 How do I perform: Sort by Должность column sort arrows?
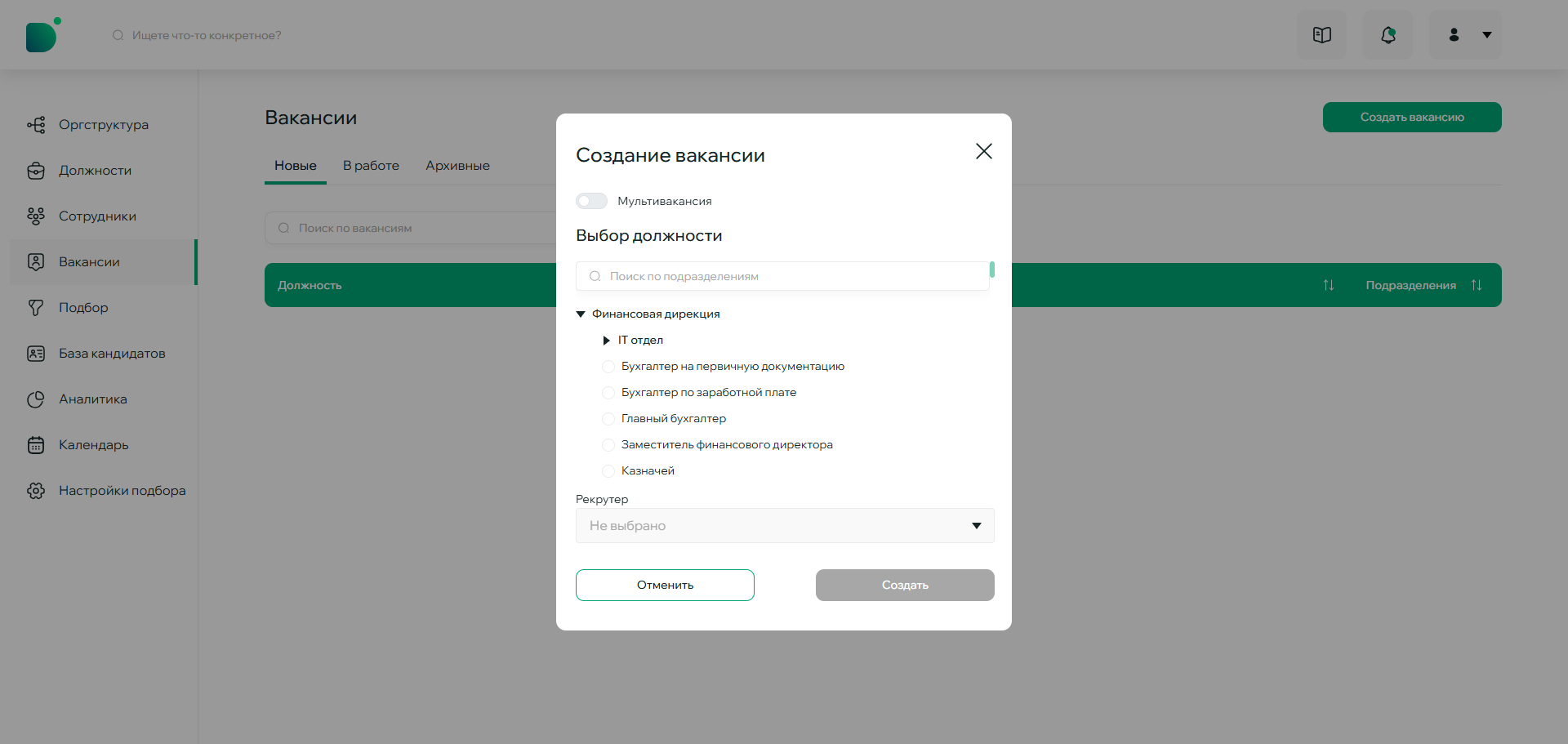(x=1329, y=285)
